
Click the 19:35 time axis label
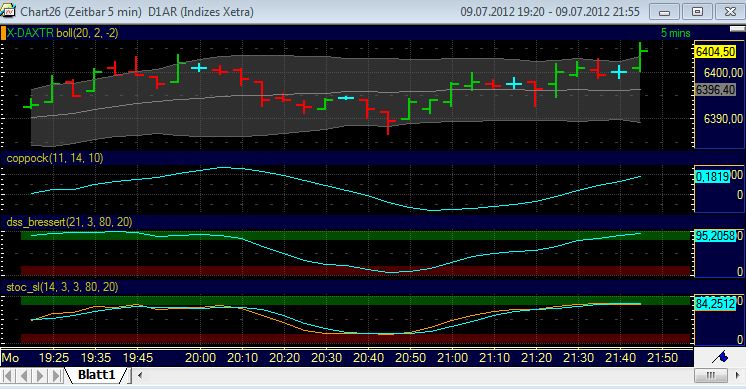pyautogui.click(x=96, y=358)
